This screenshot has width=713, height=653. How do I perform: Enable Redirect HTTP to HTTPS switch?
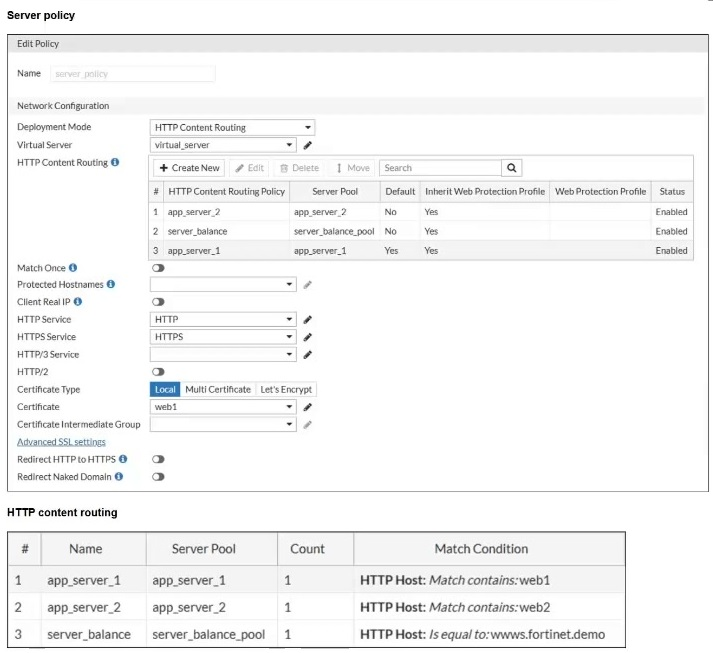coord(158,459)
